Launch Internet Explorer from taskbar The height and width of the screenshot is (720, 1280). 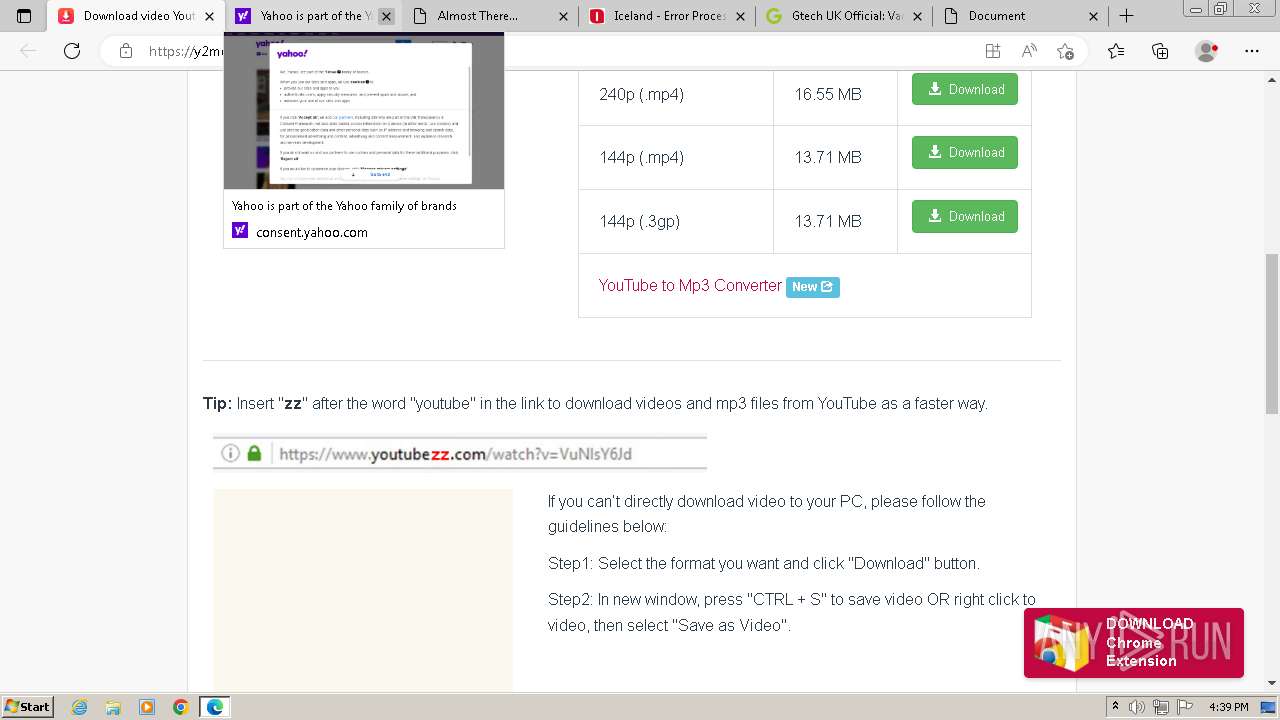point(80,707)
